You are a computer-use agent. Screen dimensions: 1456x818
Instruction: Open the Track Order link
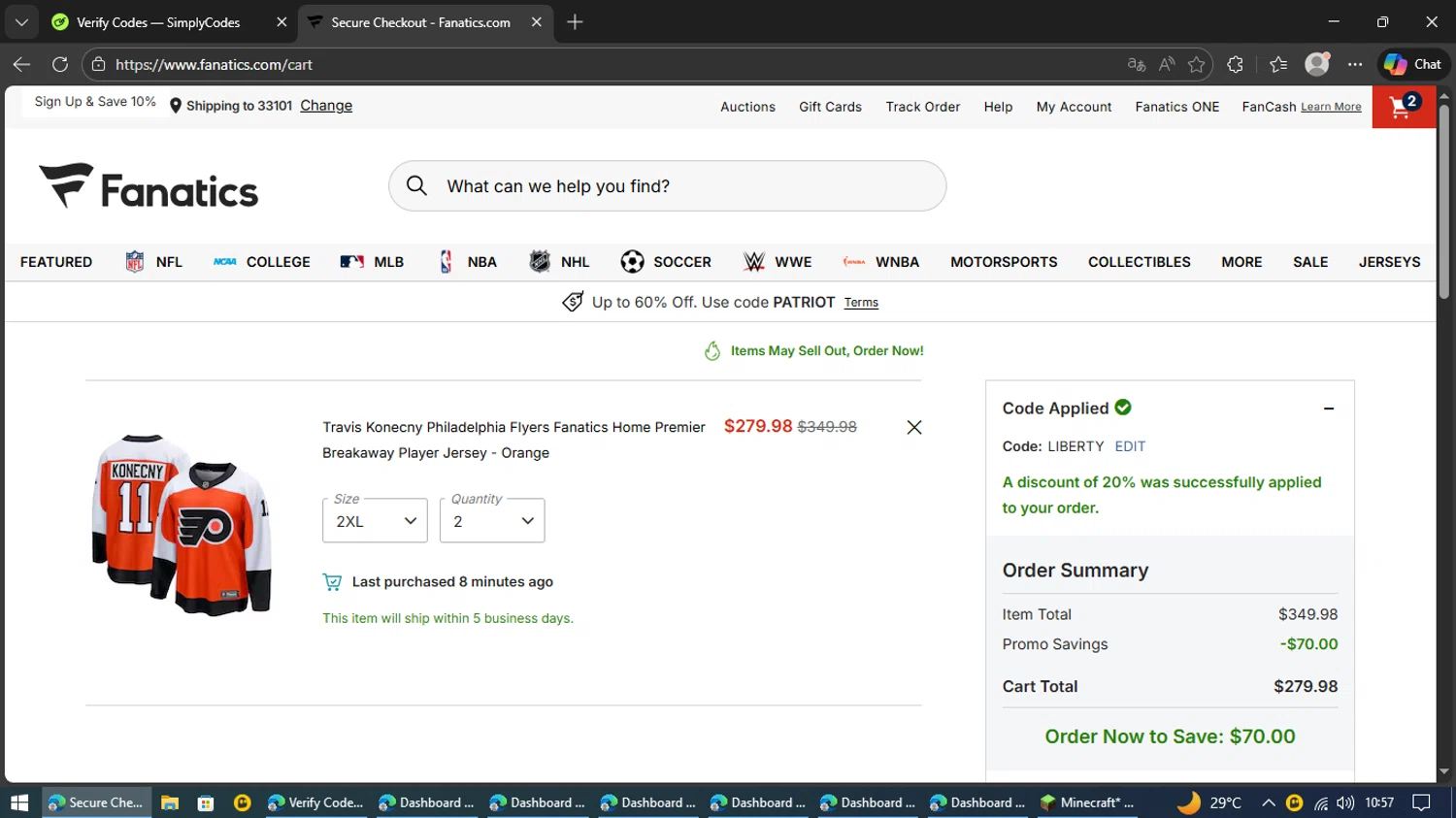click(x=922, y=107)
